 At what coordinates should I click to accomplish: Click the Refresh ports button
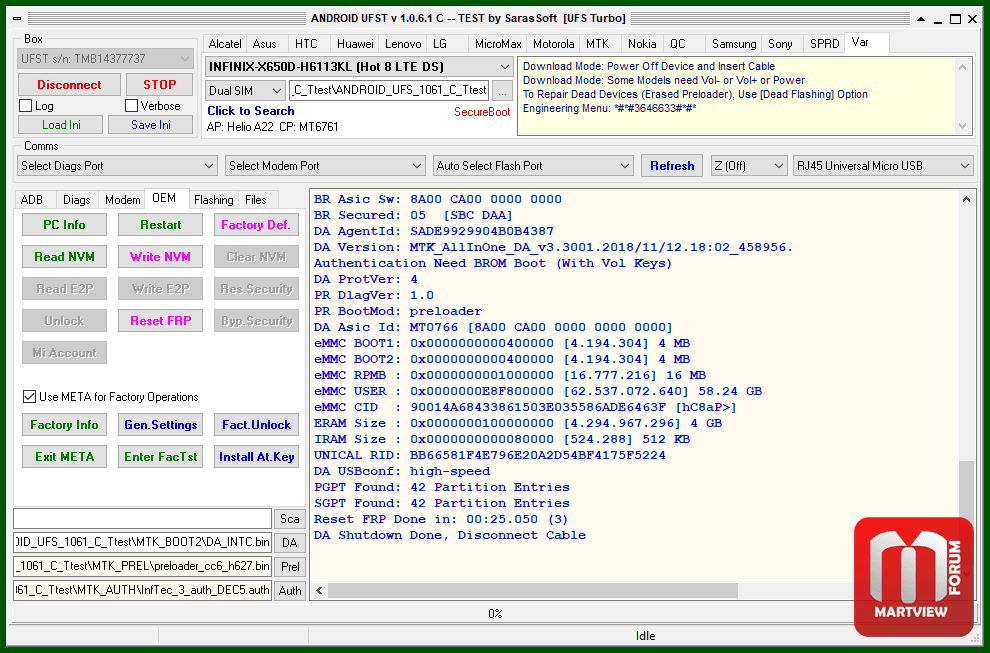672,165
